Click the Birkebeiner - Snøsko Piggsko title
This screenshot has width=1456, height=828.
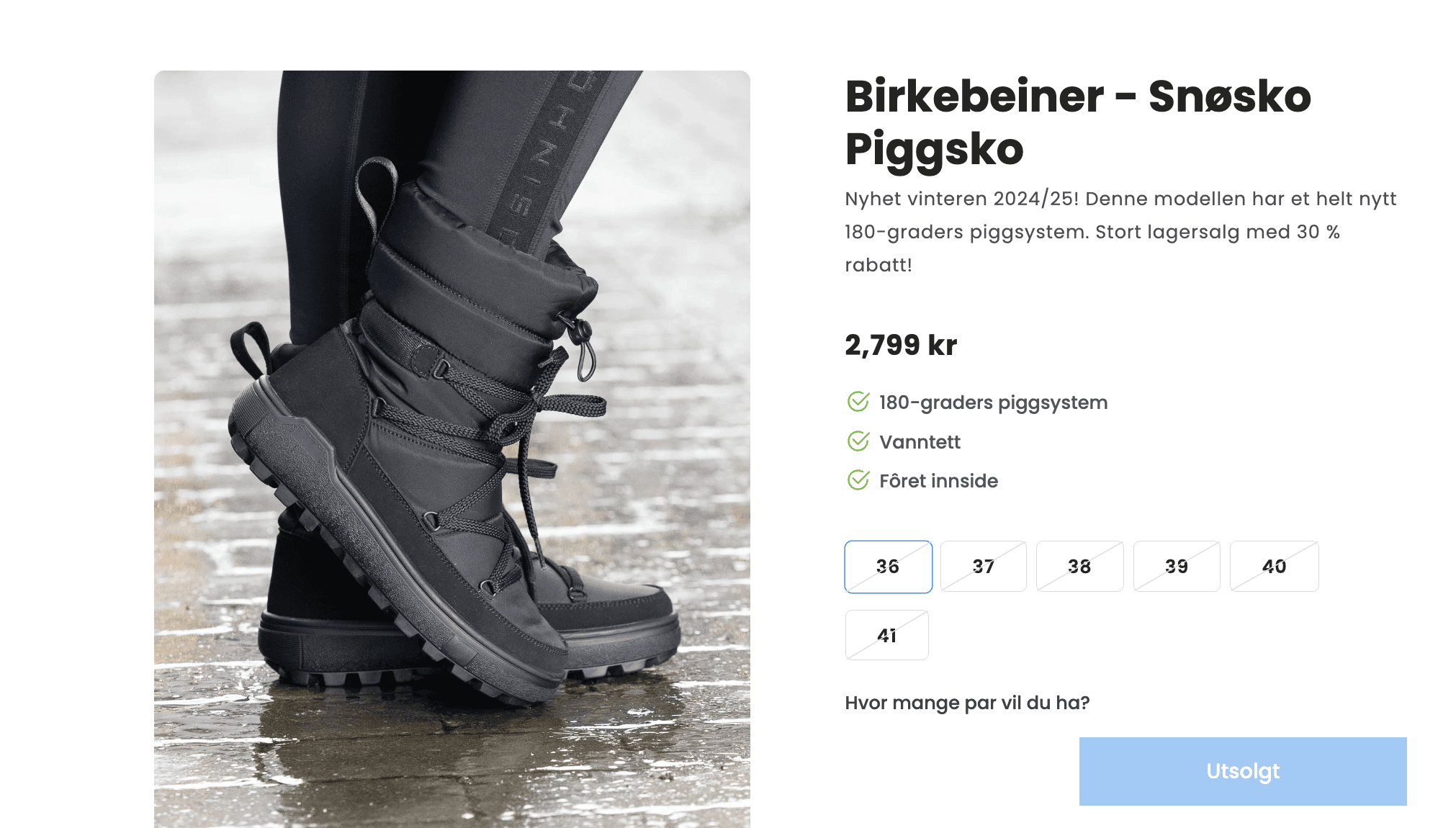[x=1078, y=122]
